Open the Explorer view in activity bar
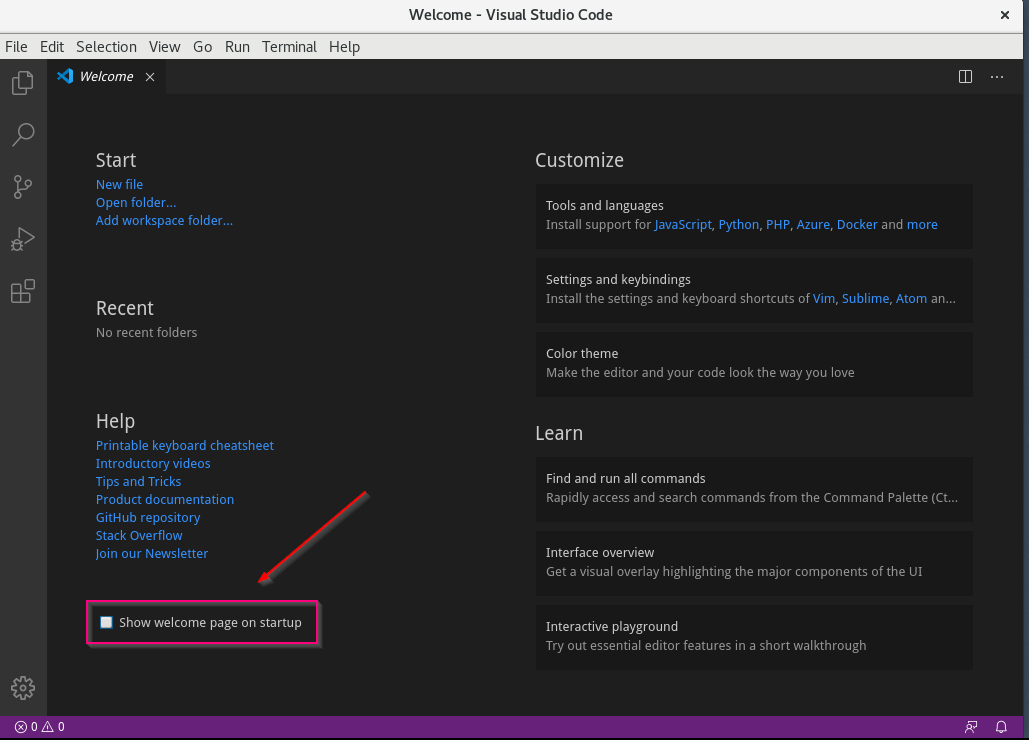 click(22, 83)
